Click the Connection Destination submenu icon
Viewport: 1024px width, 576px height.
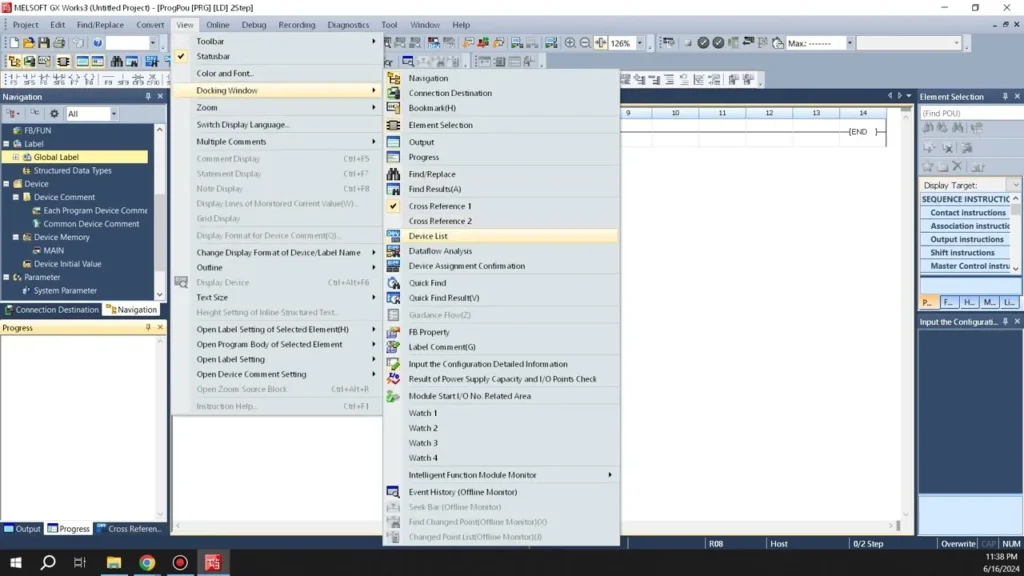[x=393, y=93]
